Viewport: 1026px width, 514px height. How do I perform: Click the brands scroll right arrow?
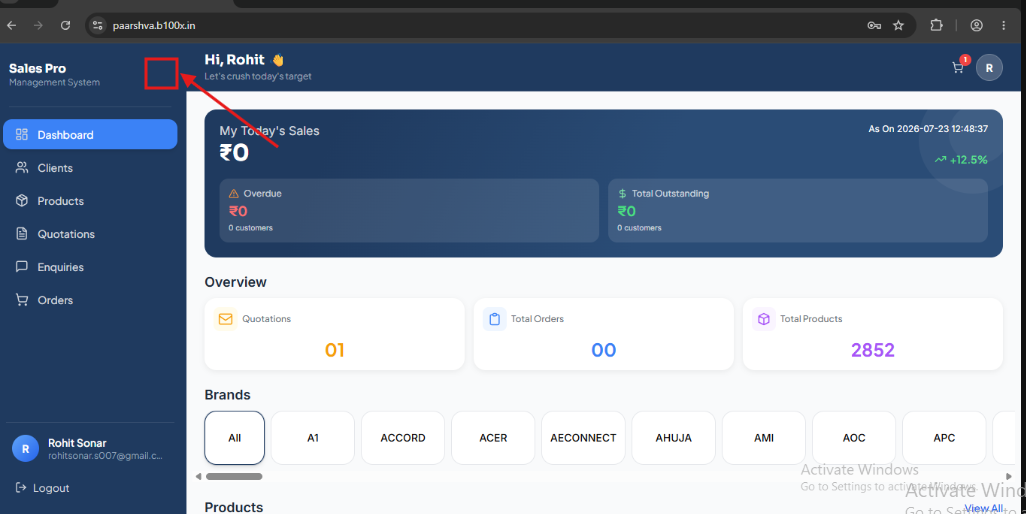point(1008,477)
